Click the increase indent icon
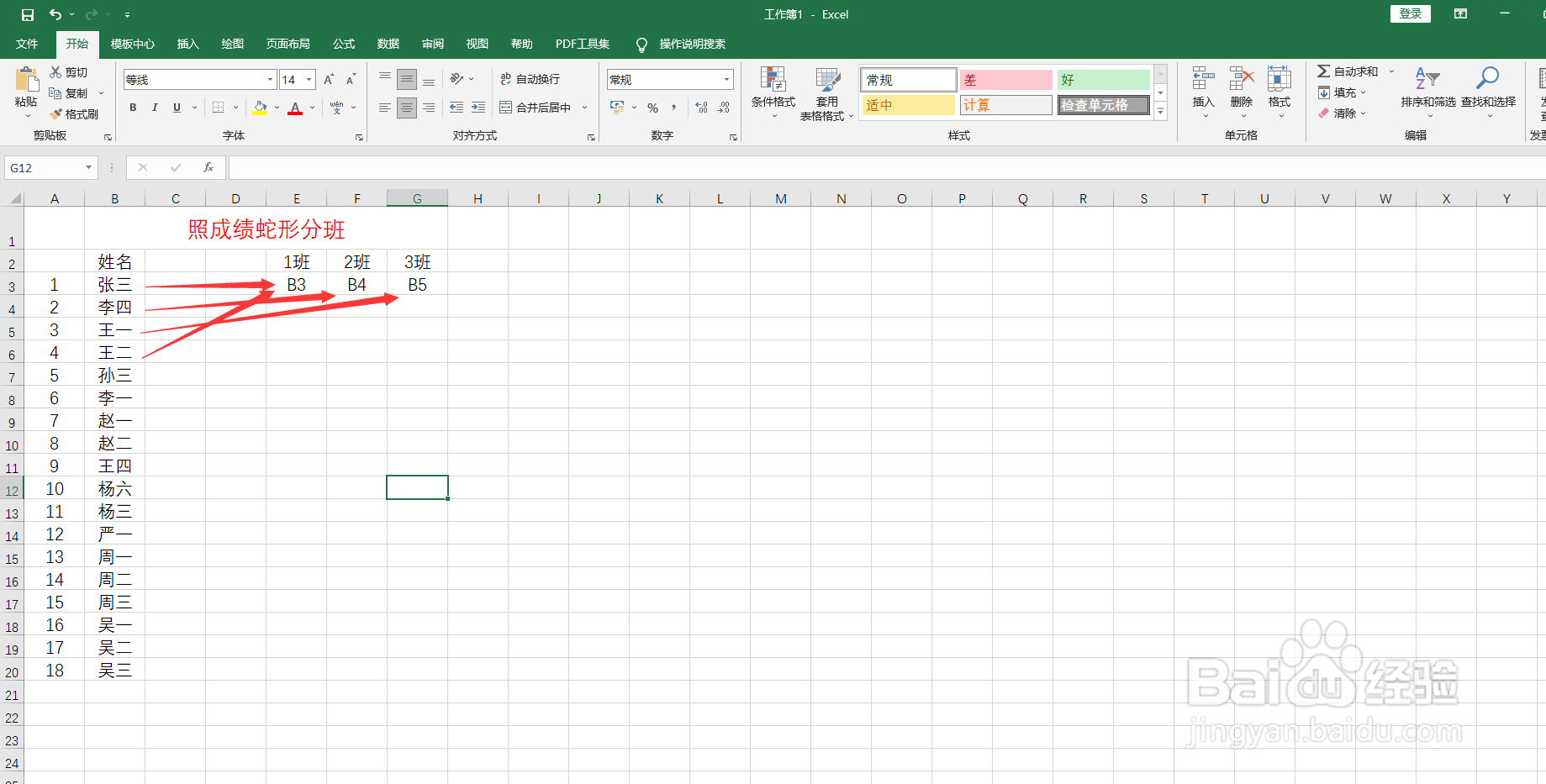 click(x=478, y=107)
